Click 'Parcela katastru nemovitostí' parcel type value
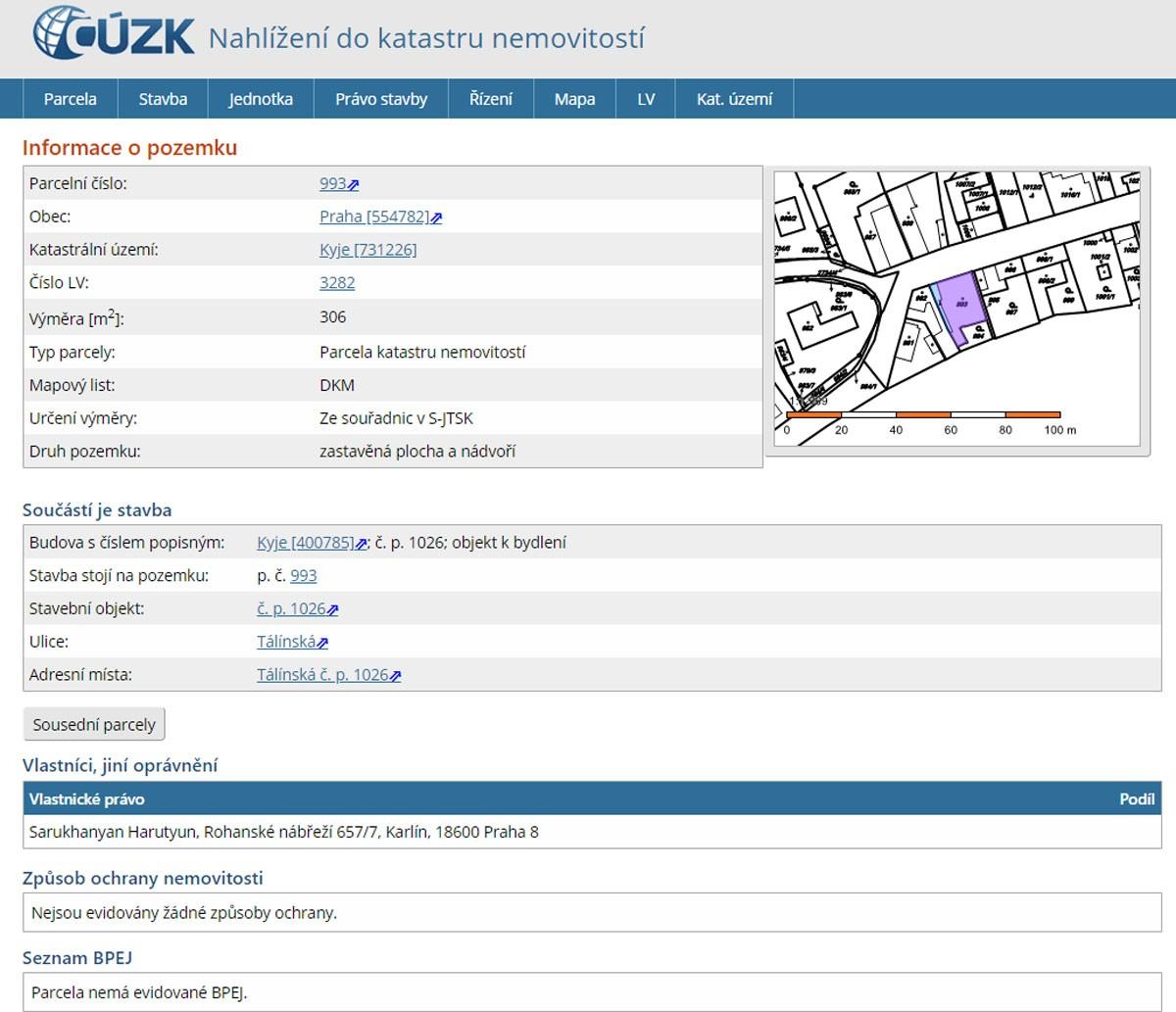This screenshot has height=1012, width=1176. click(422, 352)
